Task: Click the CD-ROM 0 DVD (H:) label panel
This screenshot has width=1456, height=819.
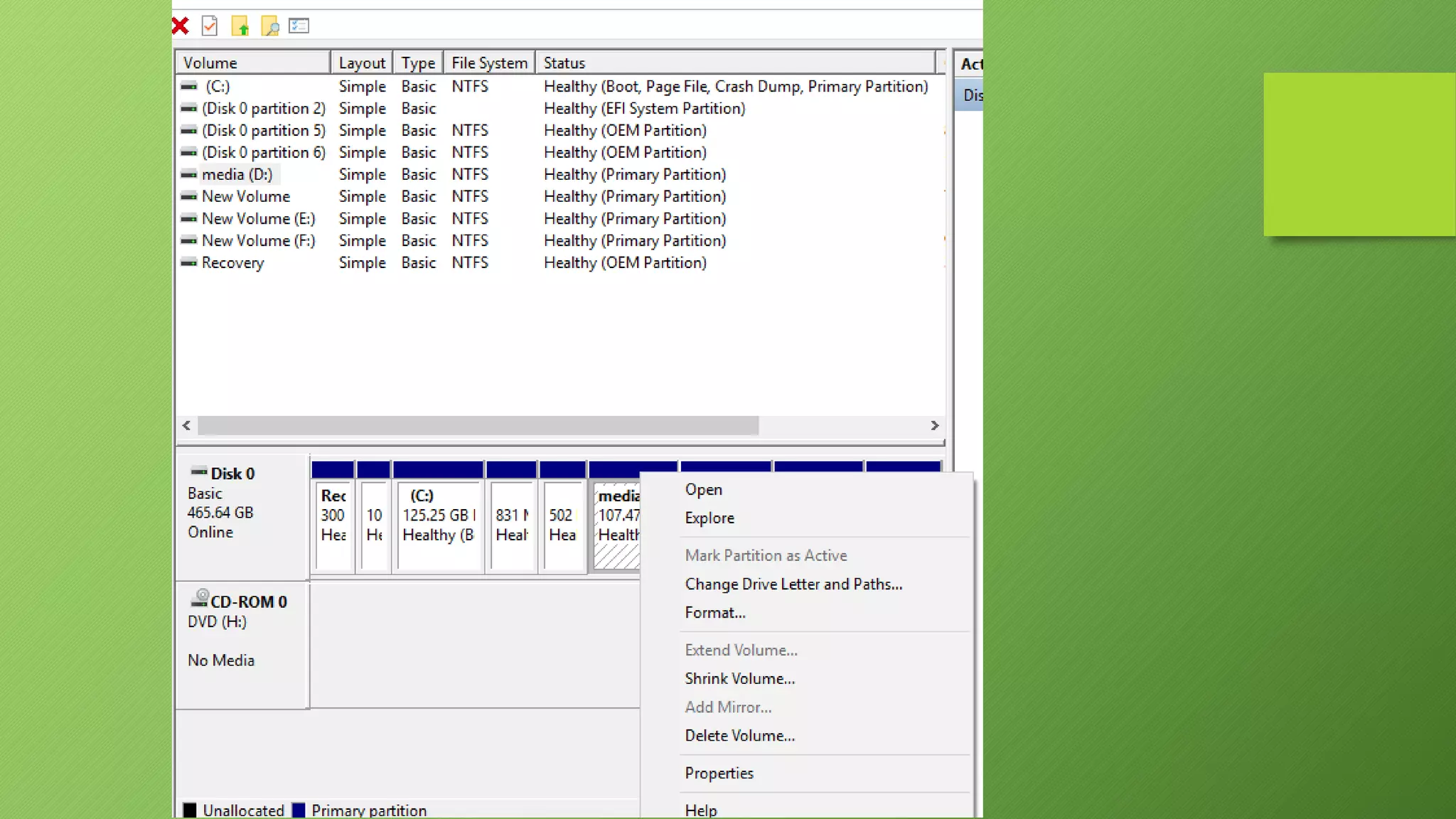Action: click(x=242, y=645)
